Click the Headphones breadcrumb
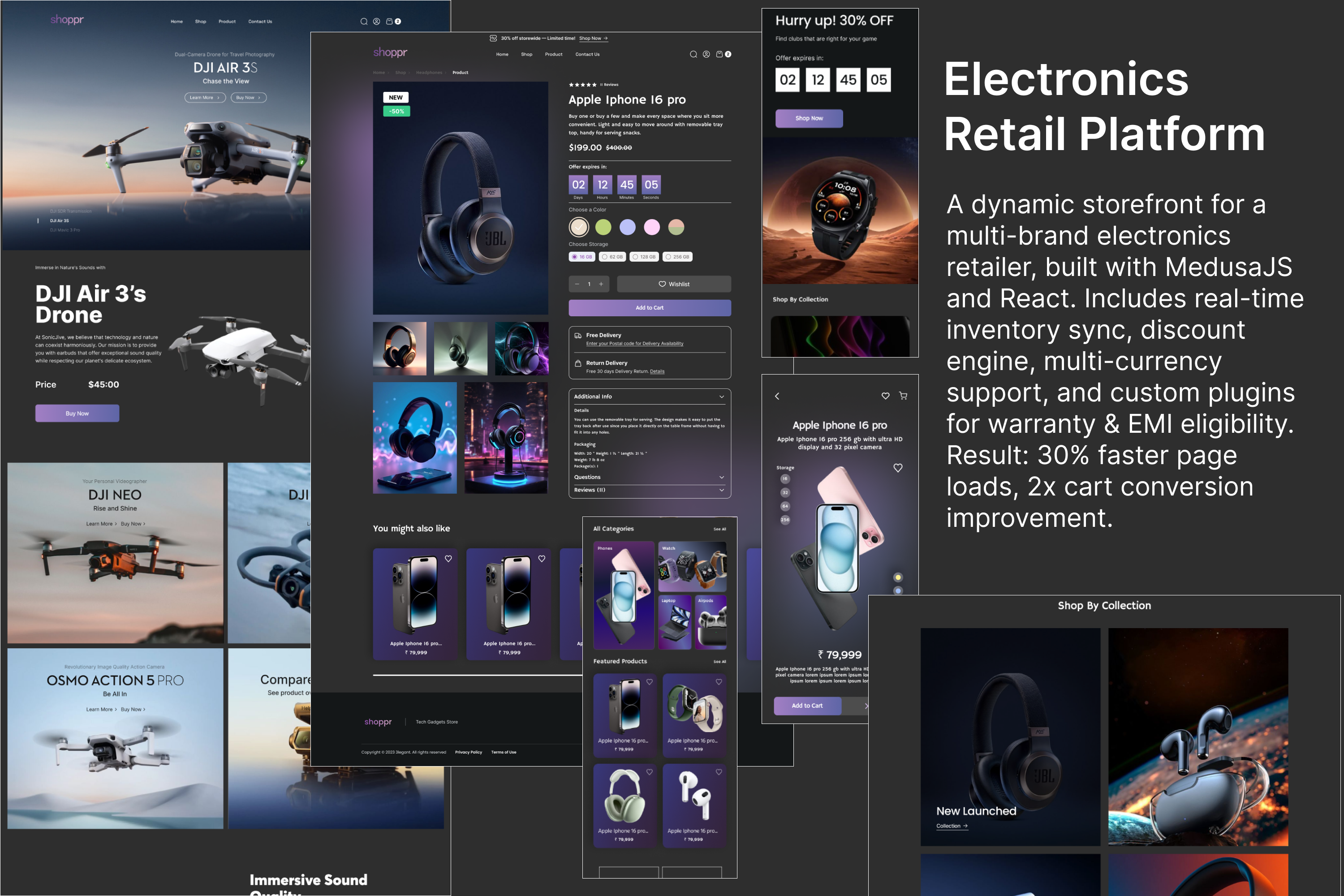 (x=429, y=73)
